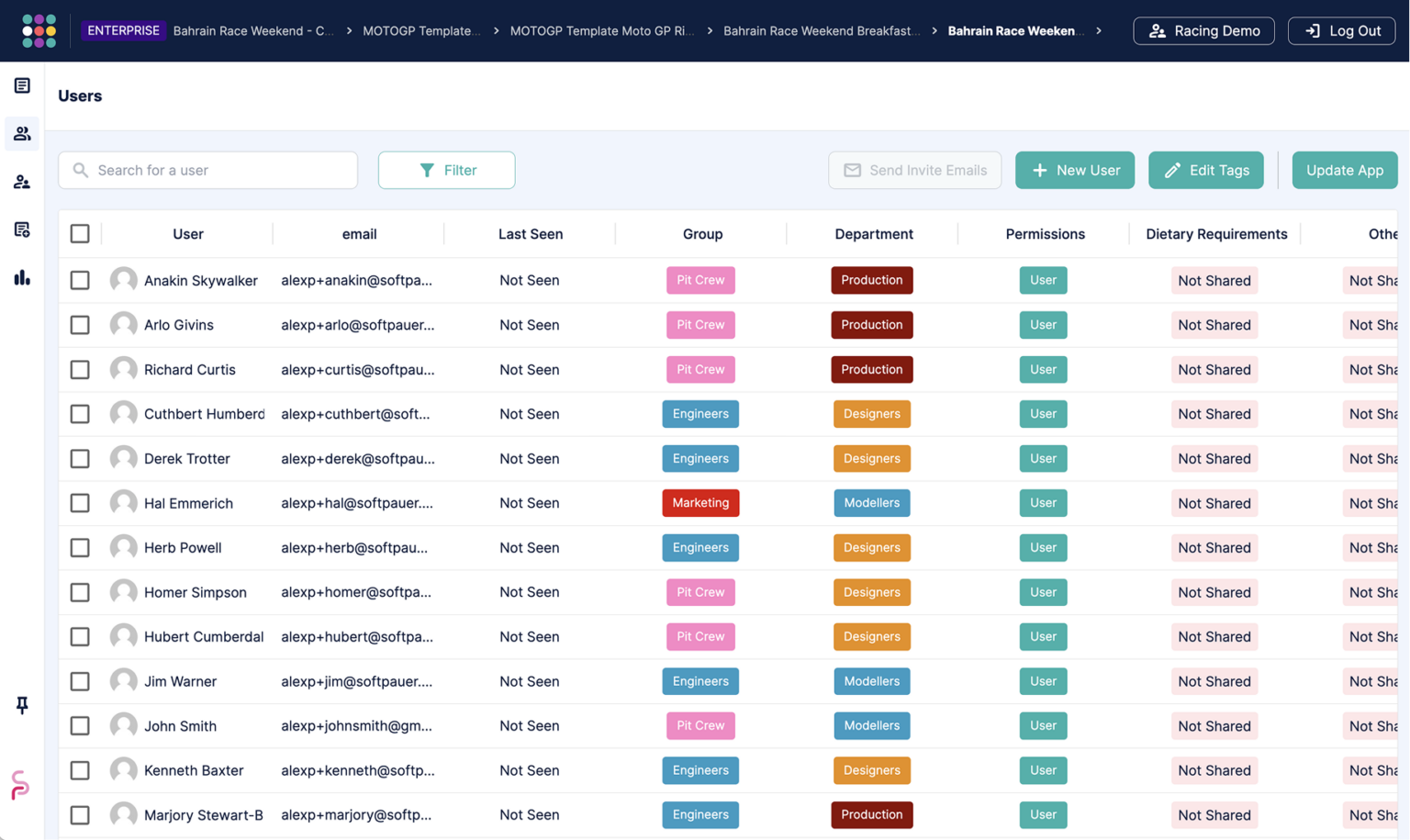Click the colorful dot grid logo top left
The image size is (1410, 840).
[x=39, y=30]
